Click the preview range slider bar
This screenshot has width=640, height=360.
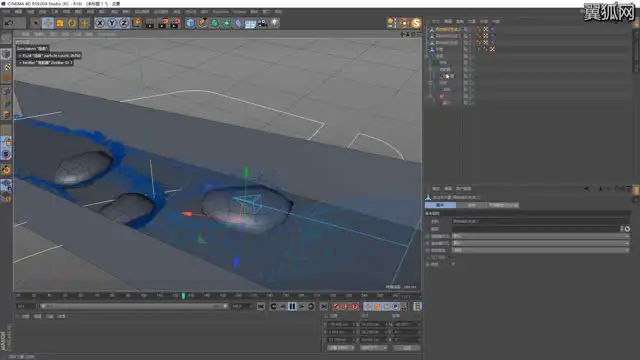pos(133,306)
